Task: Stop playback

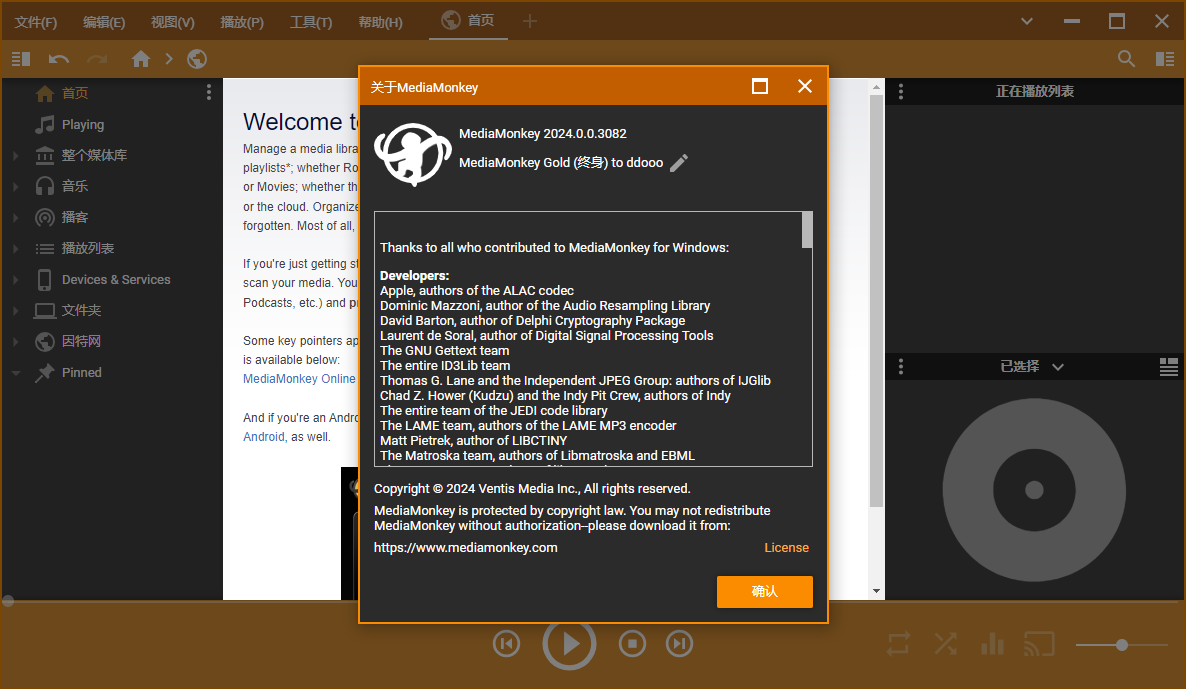Action: click(x=632, y=644)
